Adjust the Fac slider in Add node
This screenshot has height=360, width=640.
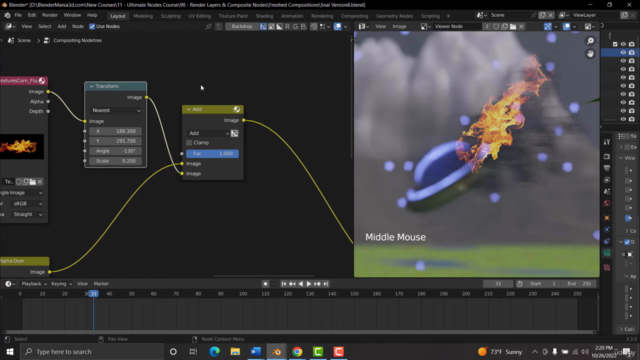[212, 153]
